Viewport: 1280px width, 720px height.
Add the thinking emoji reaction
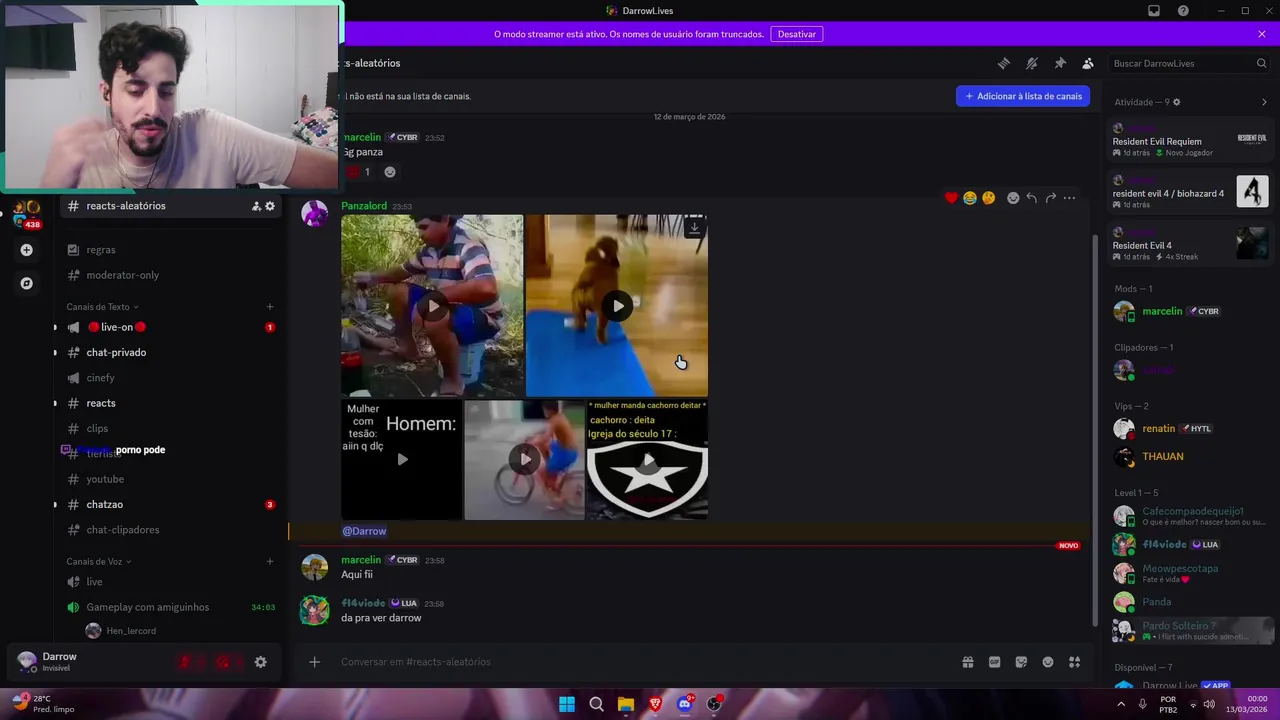pyautogui.click(x=989, y=198)
